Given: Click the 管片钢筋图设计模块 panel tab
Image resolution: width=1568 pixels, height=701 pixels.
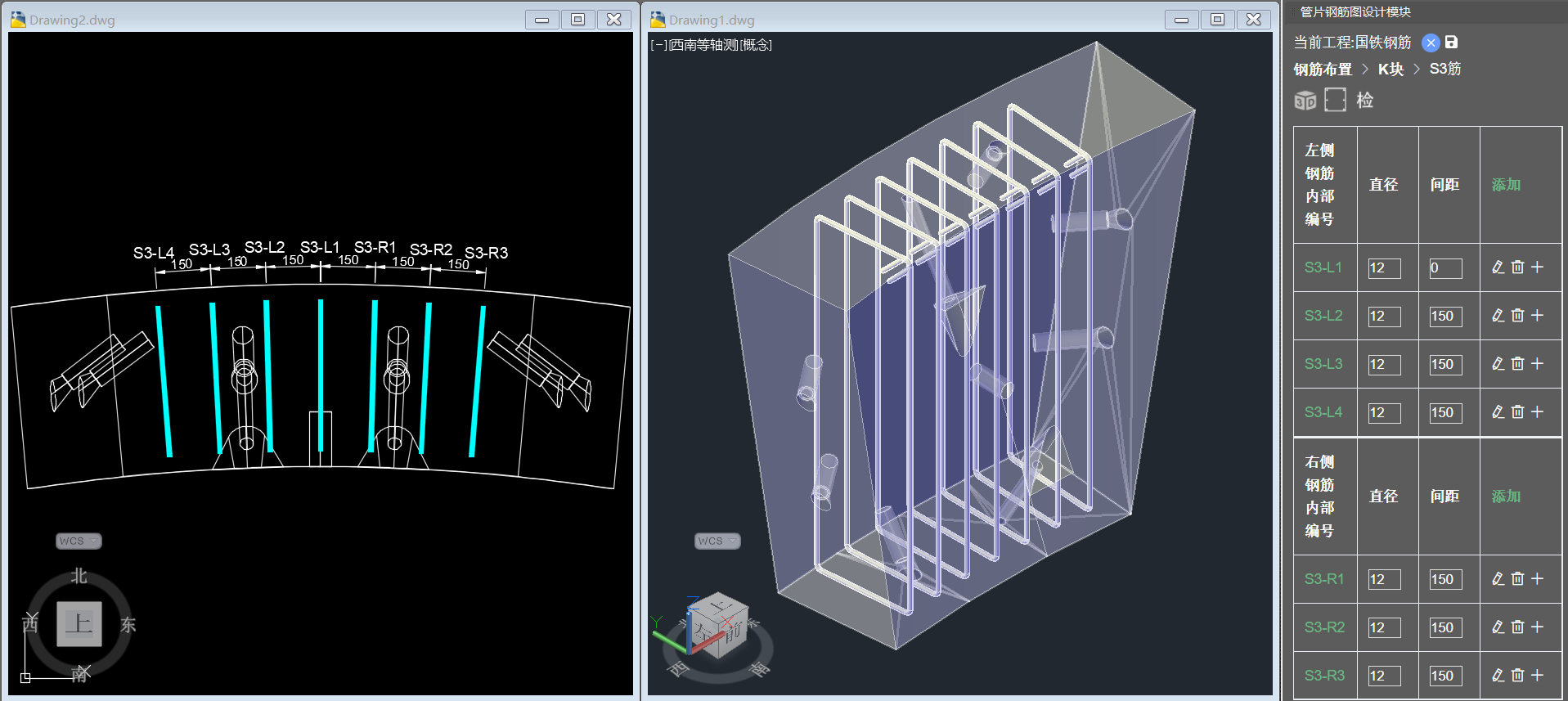Looking at the screenshot, I should click(x=1355, y=11).
